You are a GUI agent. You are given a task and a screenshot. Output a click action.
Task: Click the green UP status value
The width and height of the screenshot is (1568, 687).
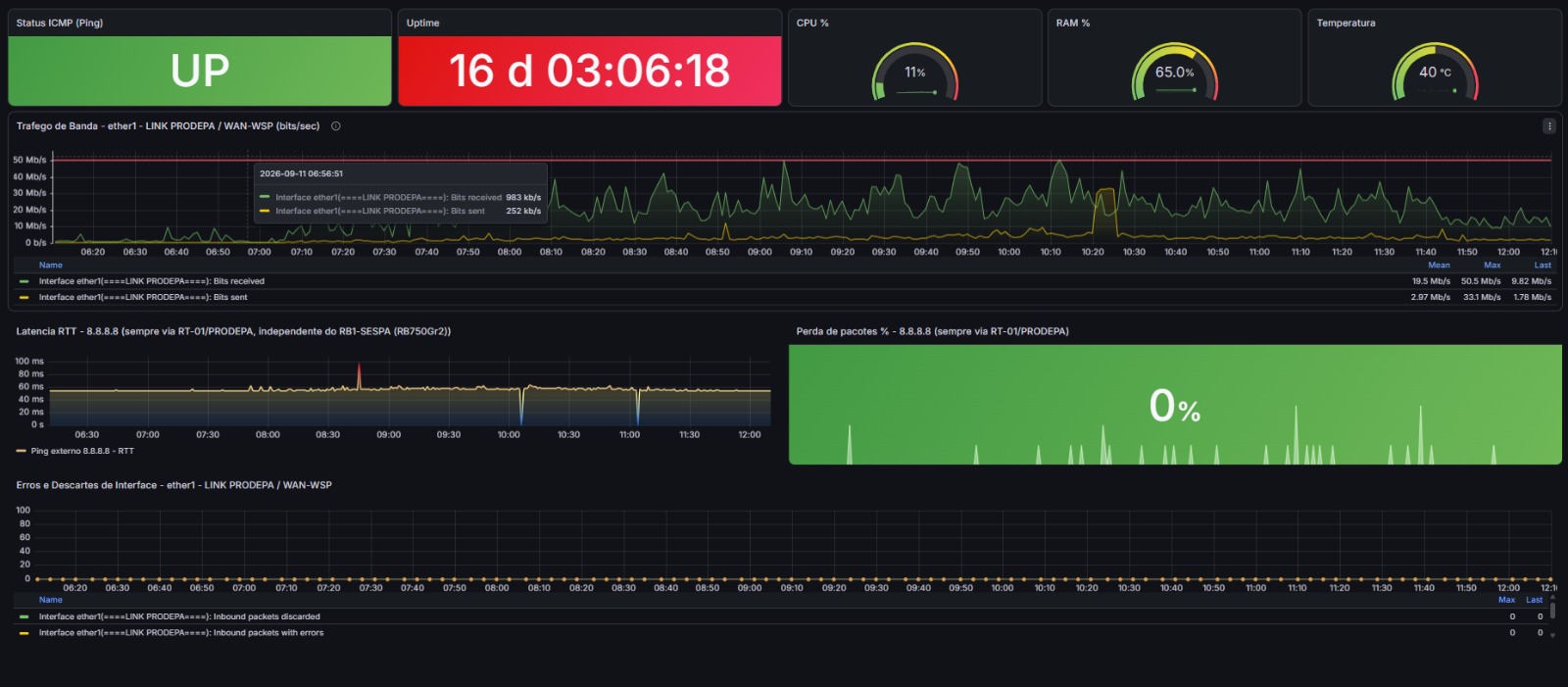(x=200, y=71)
